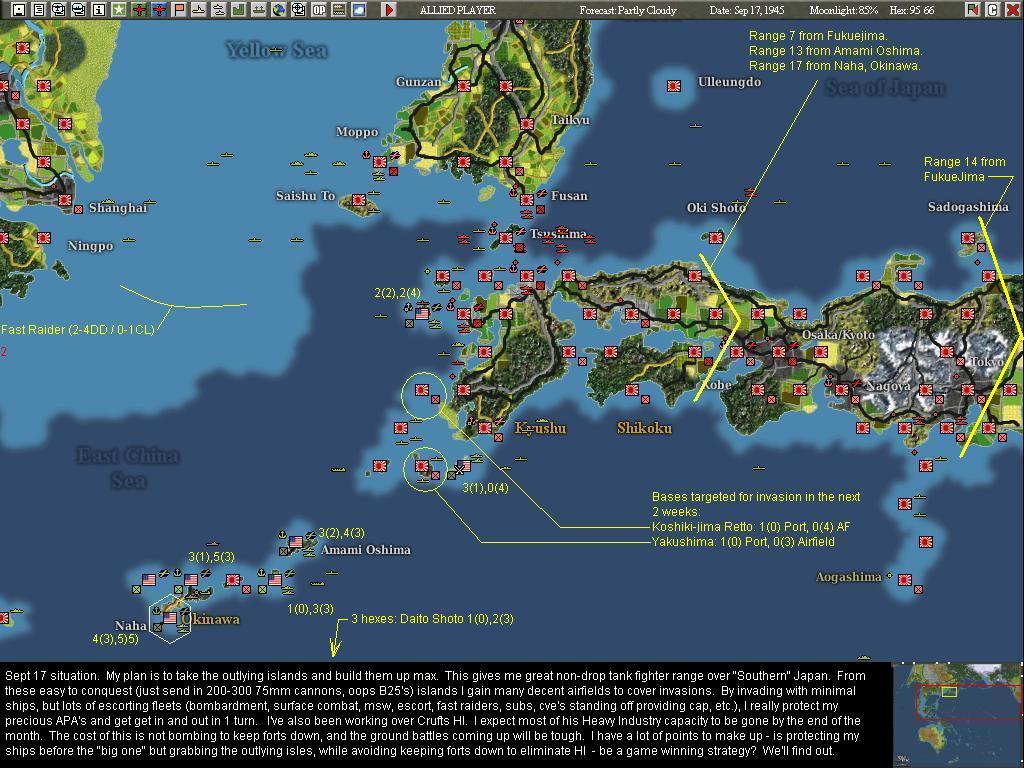1024x768 pixels.
Task: Click the 'Yellow Sea' map label
Action: coord(277,50)
